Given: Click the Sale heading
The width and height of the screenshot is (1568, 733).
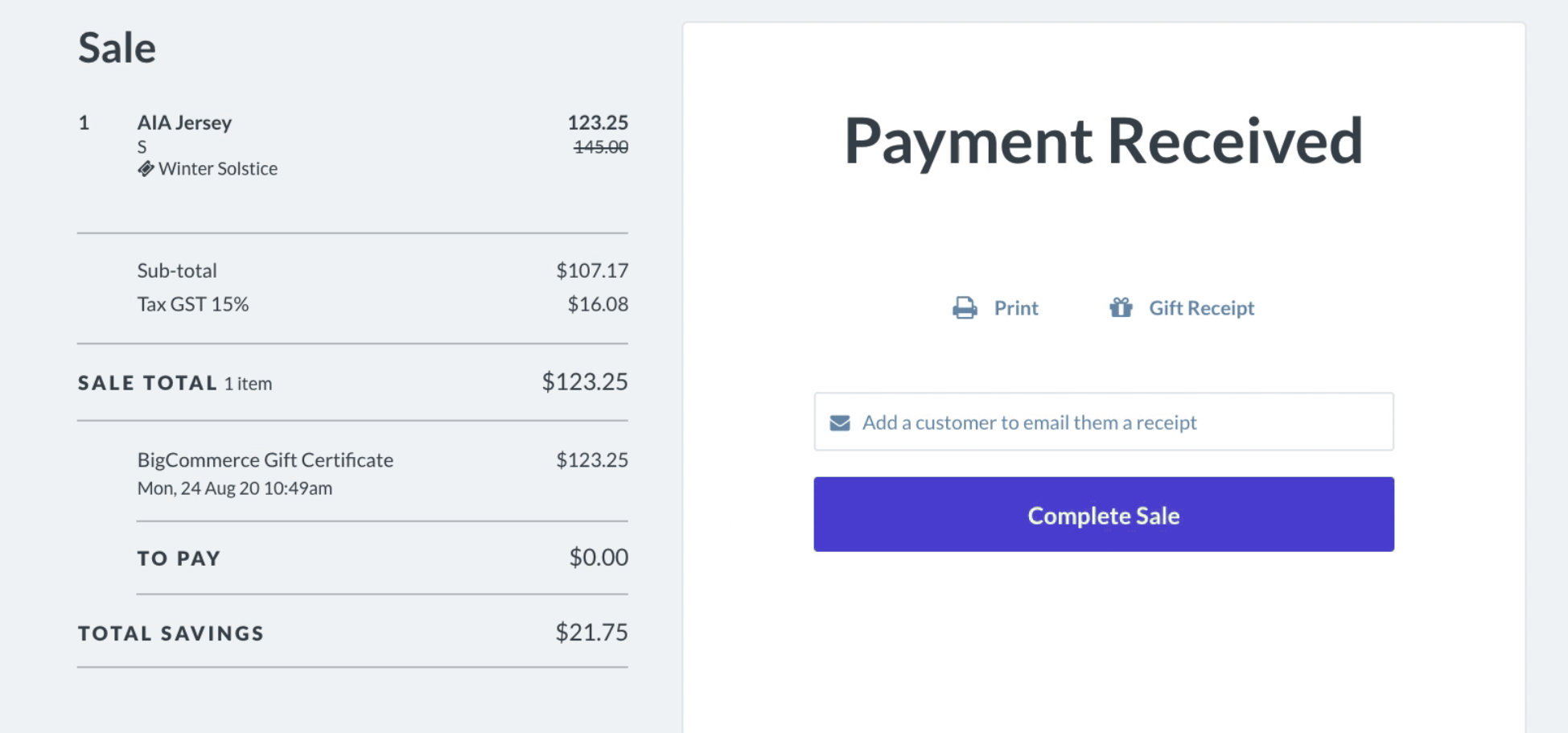Looking at the screenshot, I should coord(117,47).
